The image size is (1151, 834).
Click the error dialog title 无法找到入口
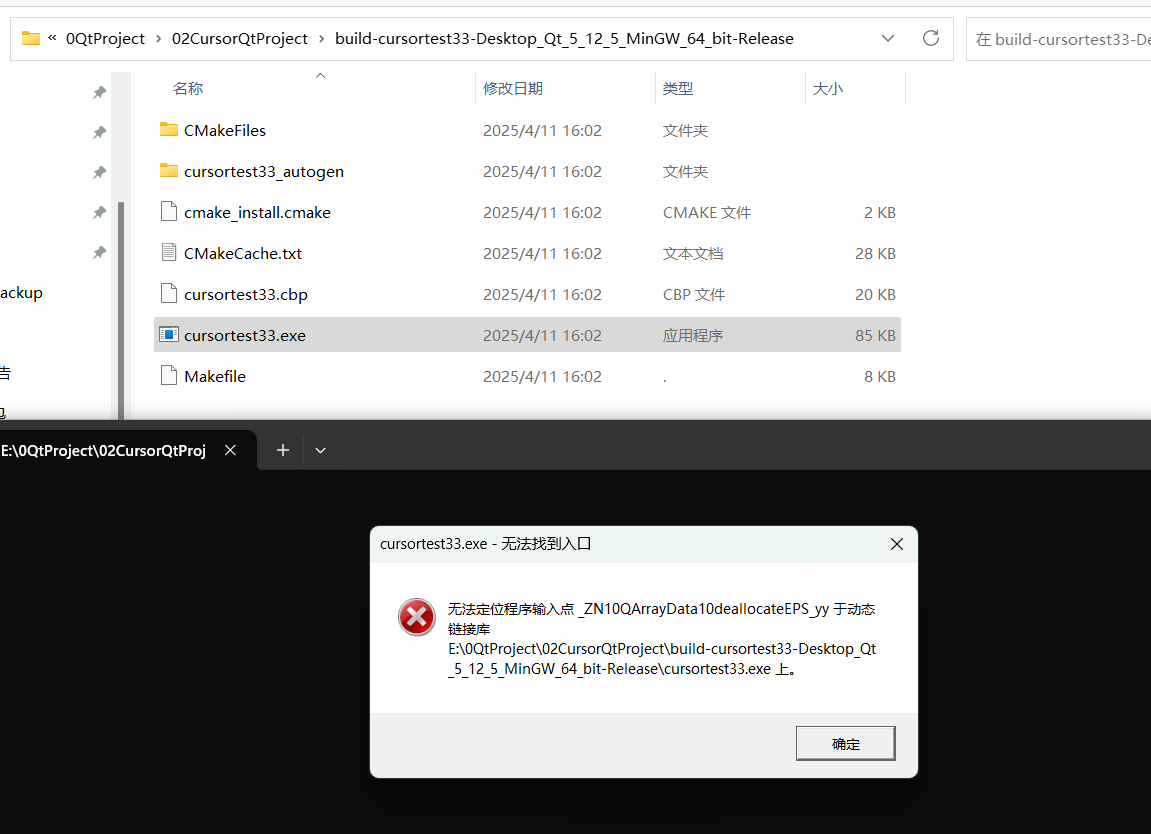click(x=546, y=544)
